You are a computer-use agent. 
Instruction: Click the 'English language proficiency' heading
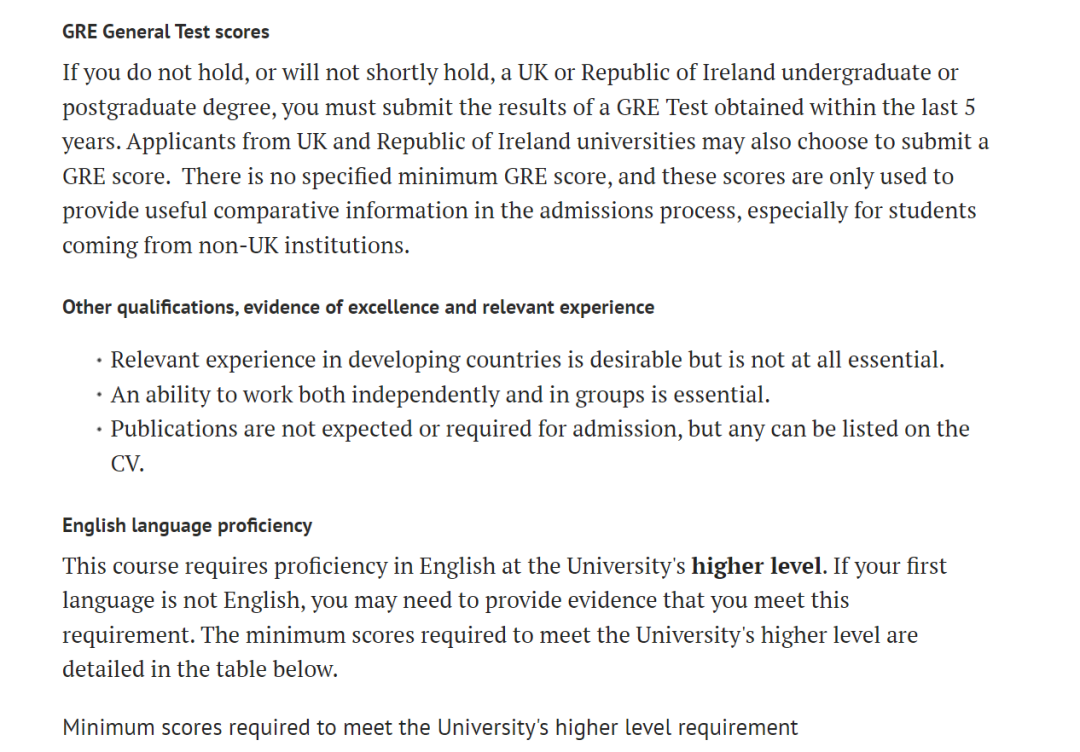click(x=187, y=525)
